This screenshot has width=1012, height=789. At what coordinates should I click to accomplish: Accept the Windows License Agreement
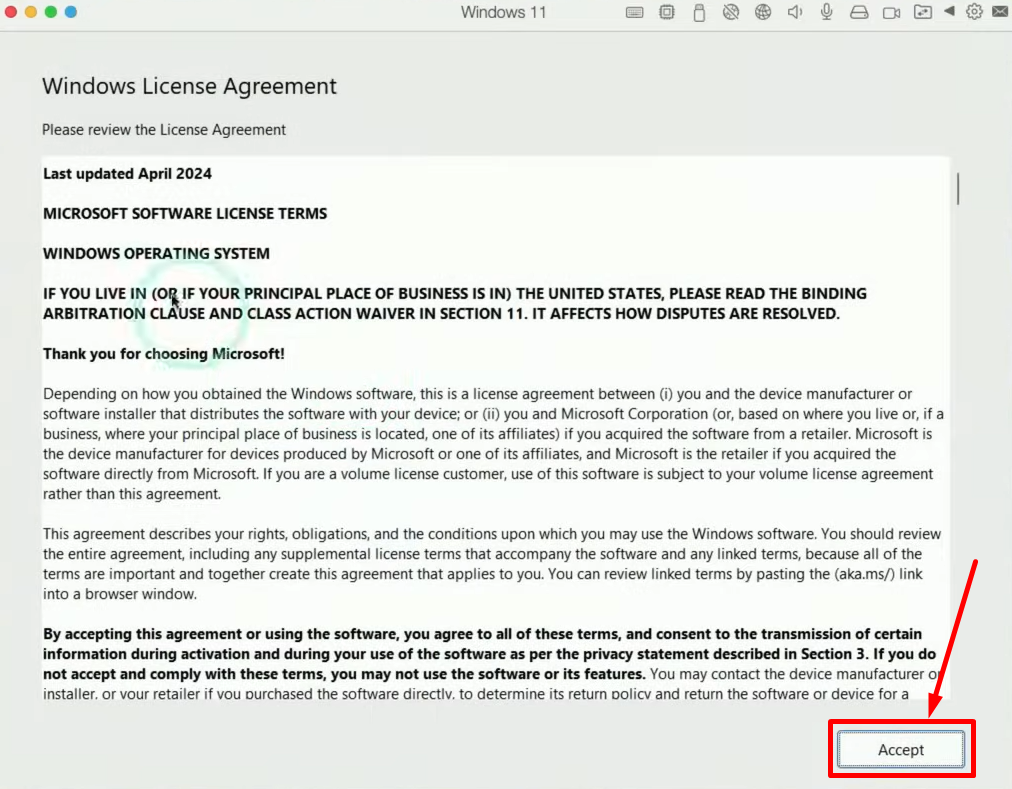[900, 749]
